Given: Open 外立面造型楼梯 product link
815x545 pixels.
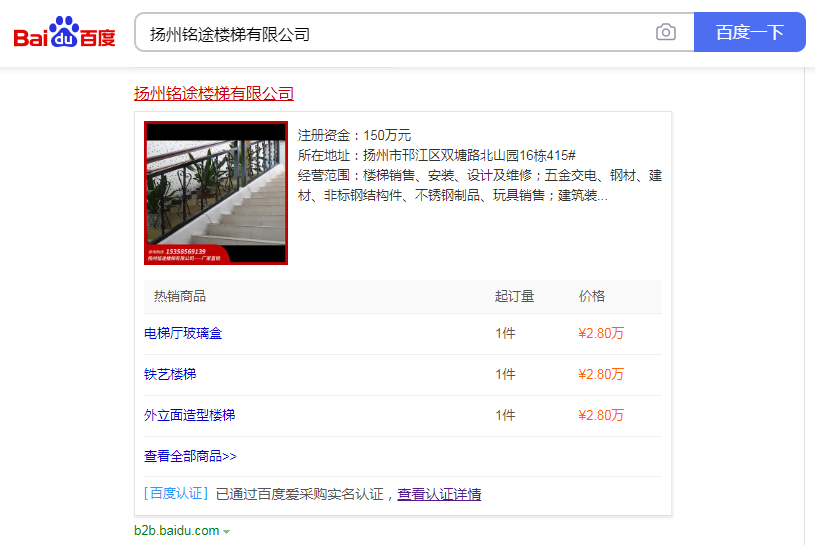Looking at the screenshot, I should [x=190, y=415].
